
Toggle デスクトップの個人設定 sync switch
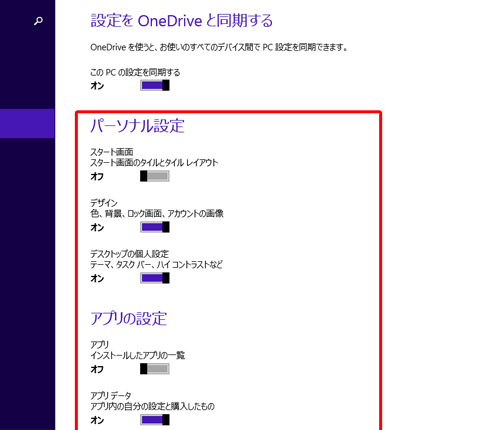click(155, 278)
